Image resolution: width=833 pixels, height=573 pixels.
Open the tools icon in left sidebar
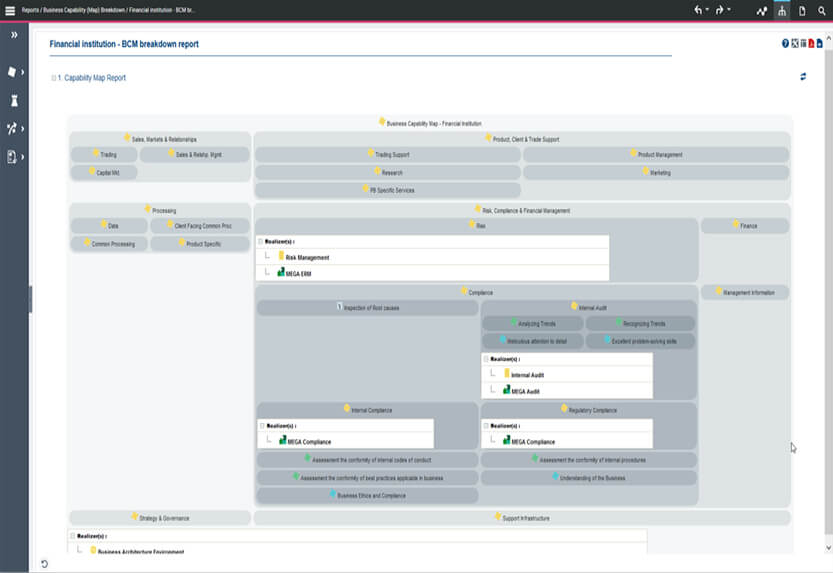(12, 129)
